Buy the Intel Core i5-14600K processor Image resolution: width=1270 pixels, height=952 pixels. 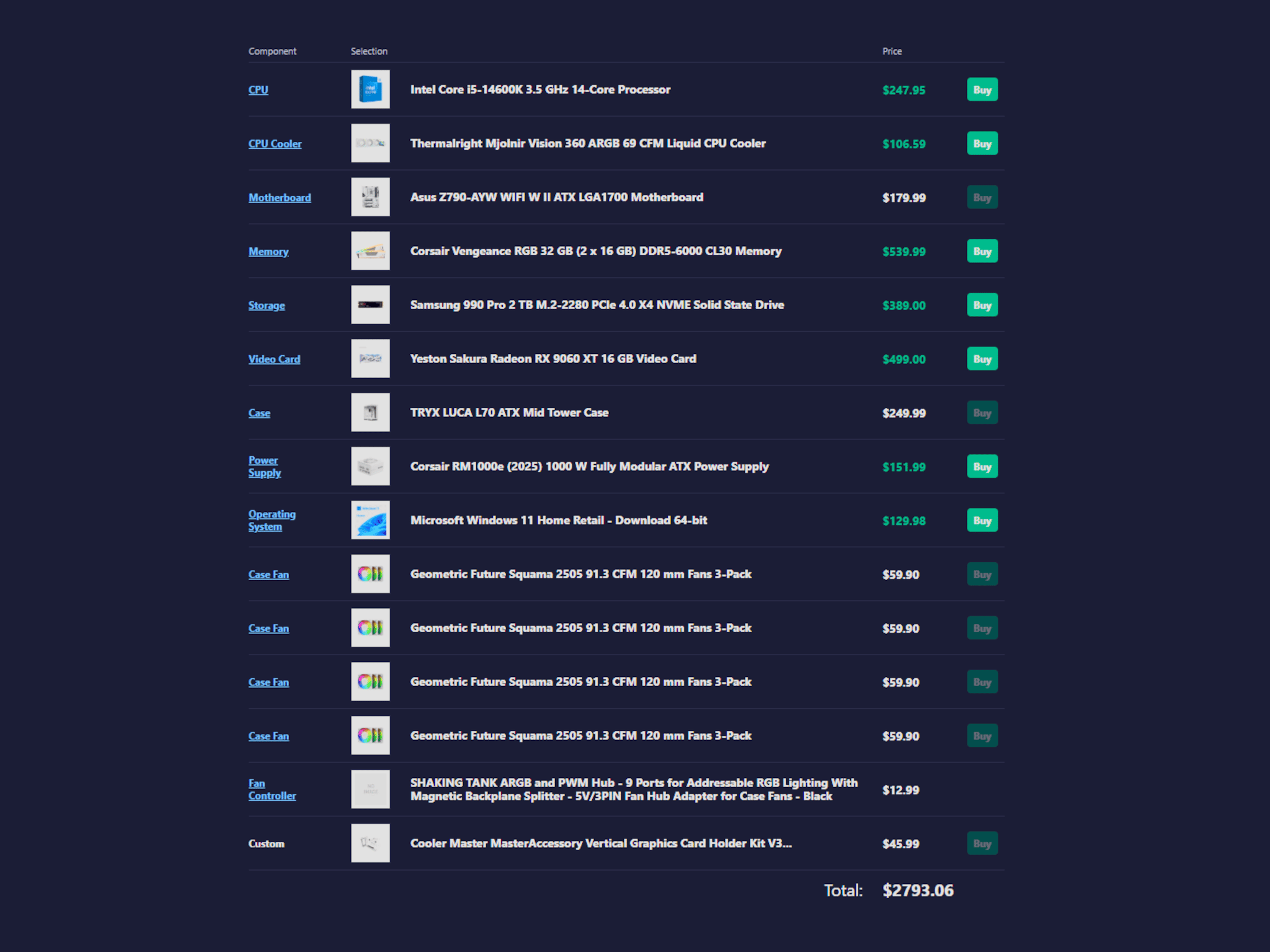click(x=982, y=90)
